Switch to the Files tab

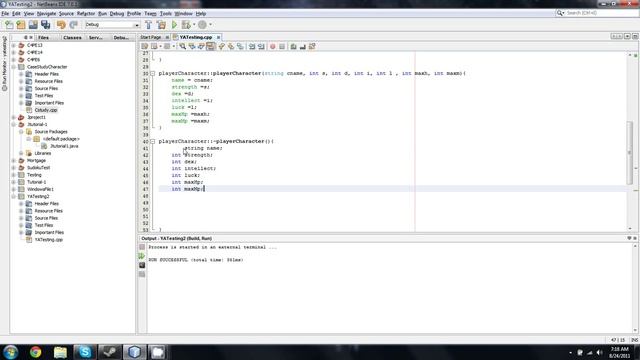[x=43, y=38]
